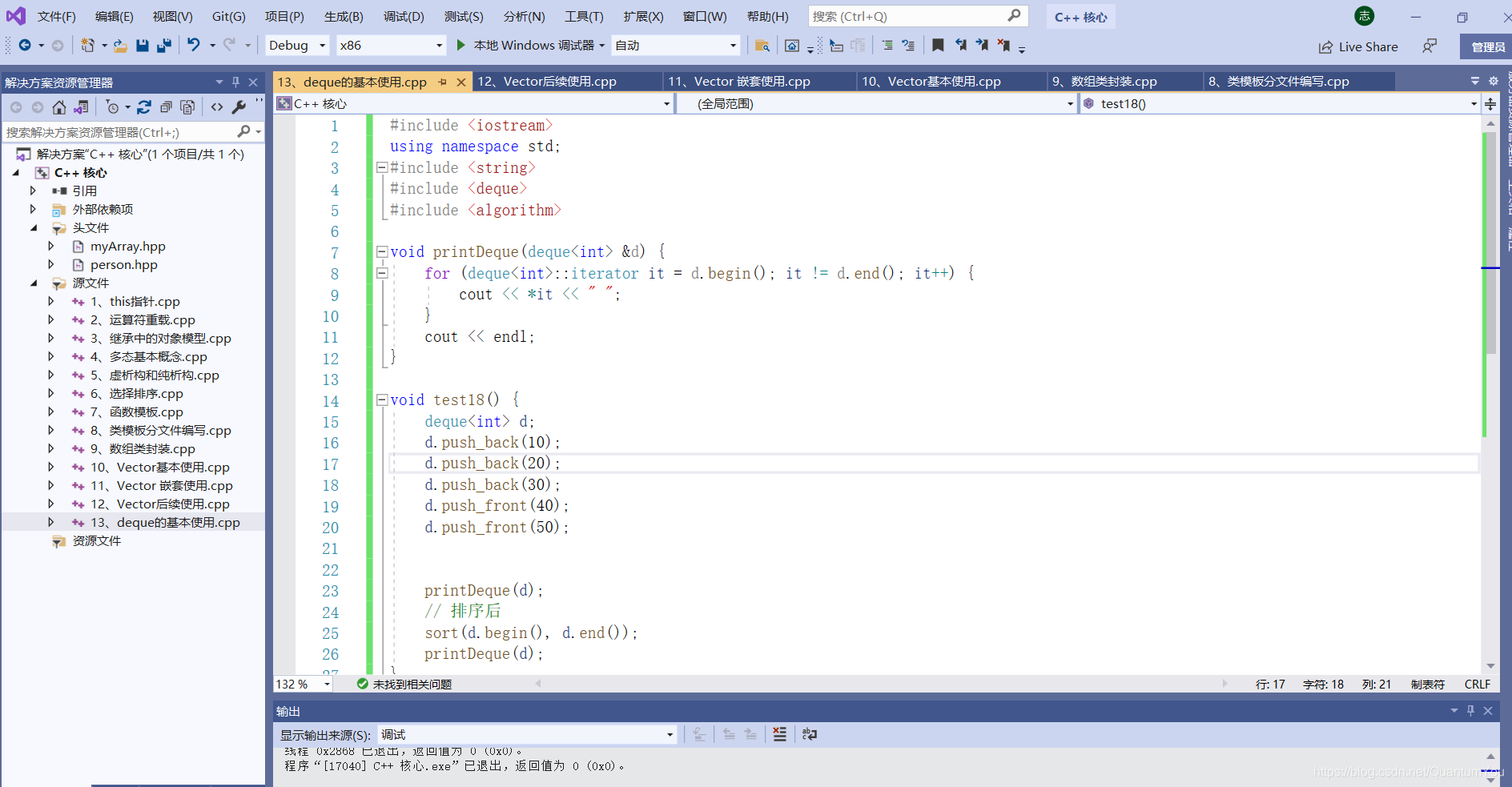Click the top search box 搜索 (Ctrl+Q)
The width and height of the screenshot is (1512, 787).
coord(918,16)
